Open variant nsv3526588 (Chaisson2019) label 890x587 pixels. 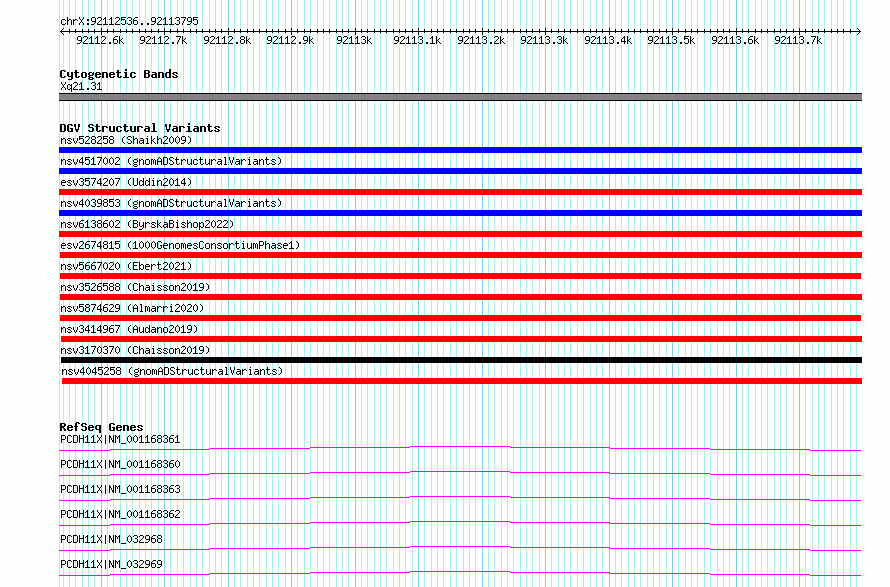[135, 287]
